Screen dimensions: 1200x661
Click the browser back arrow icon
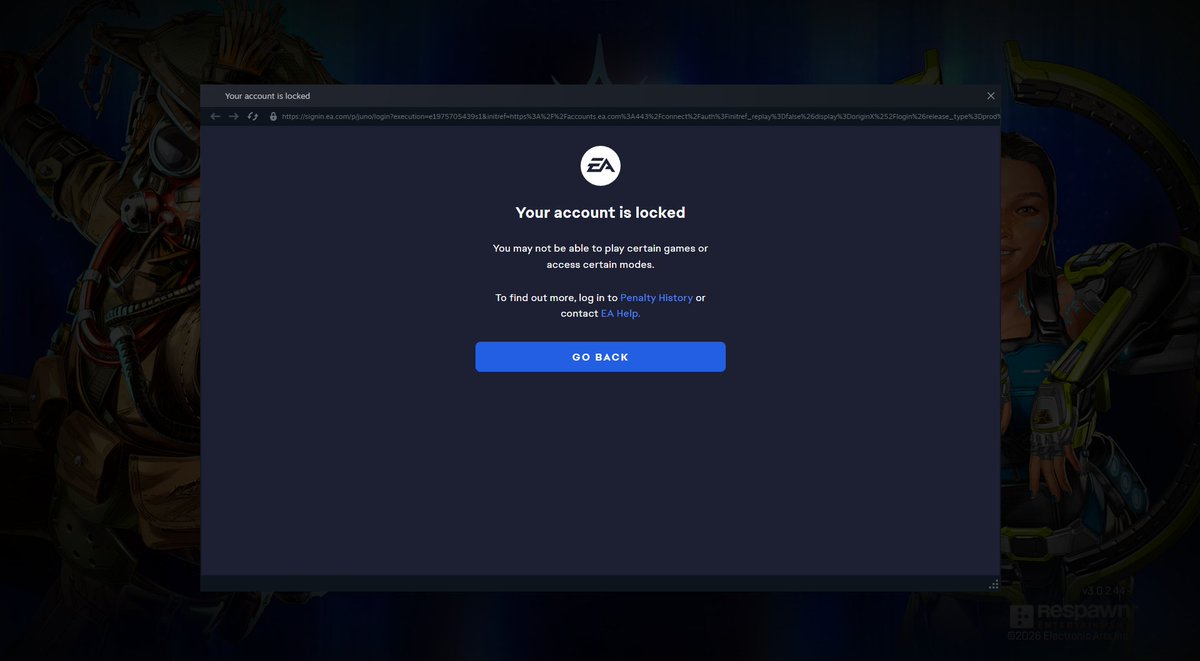(x=215, y=116)
